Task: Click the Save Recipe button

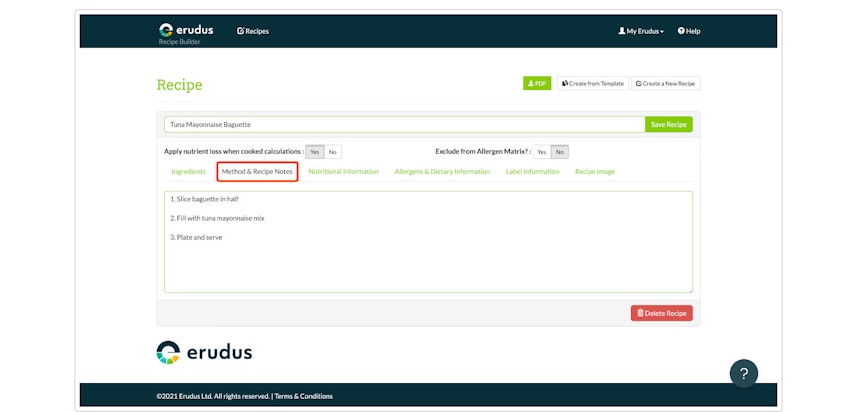Action: pos(669,124)
